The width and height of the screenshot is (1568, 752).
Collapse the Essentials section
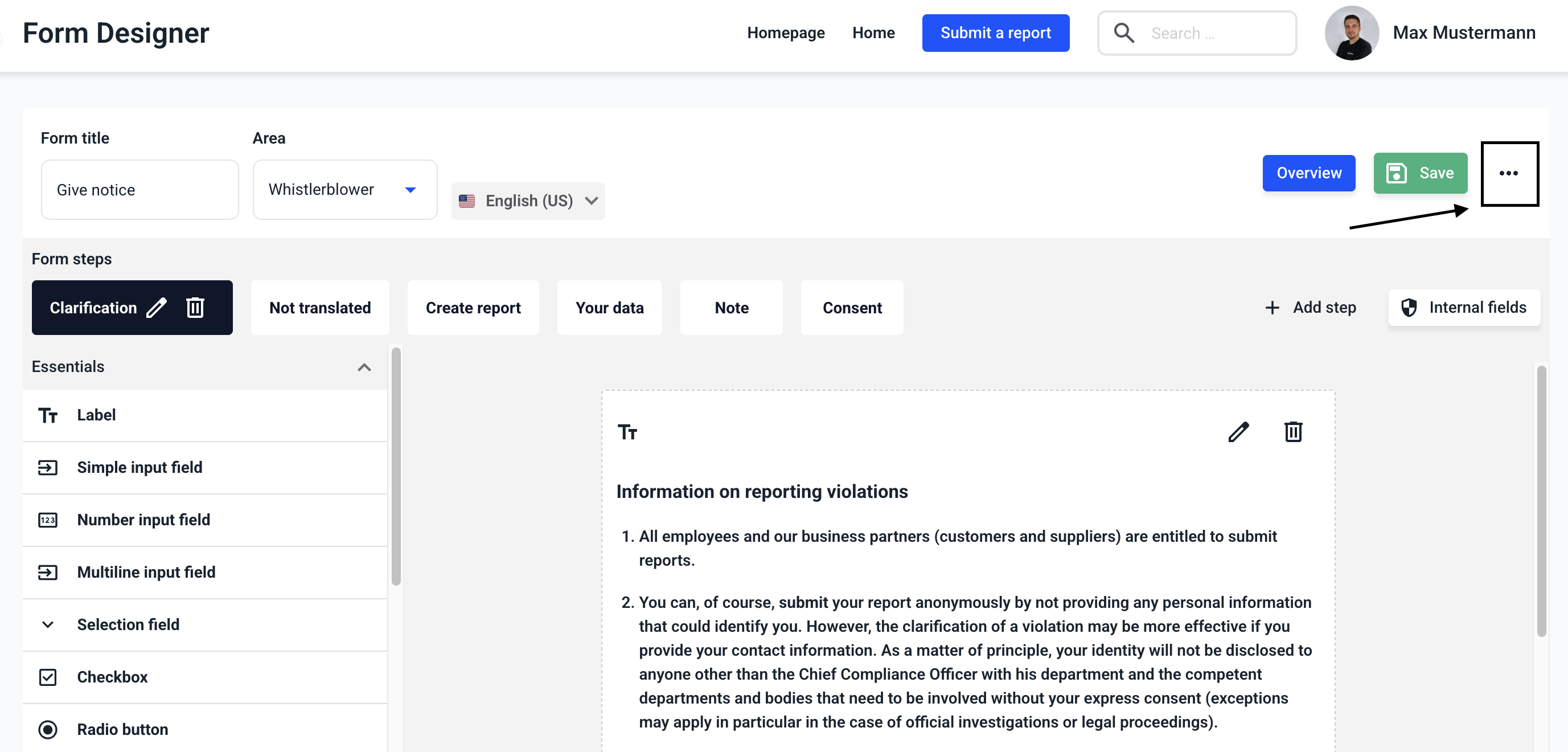pos(364,367)
